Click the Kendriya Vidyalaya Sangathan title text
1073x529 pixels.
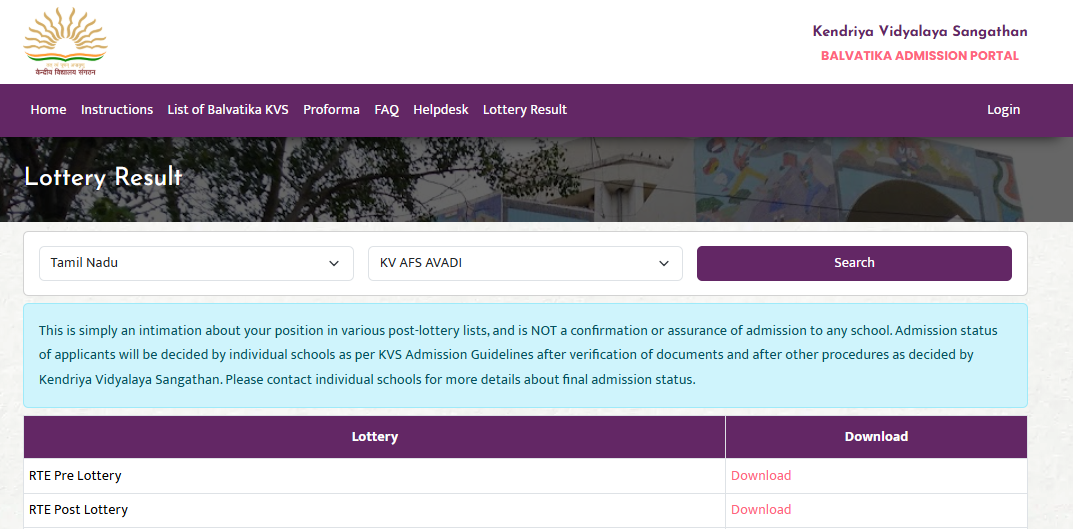pos(920,31)
